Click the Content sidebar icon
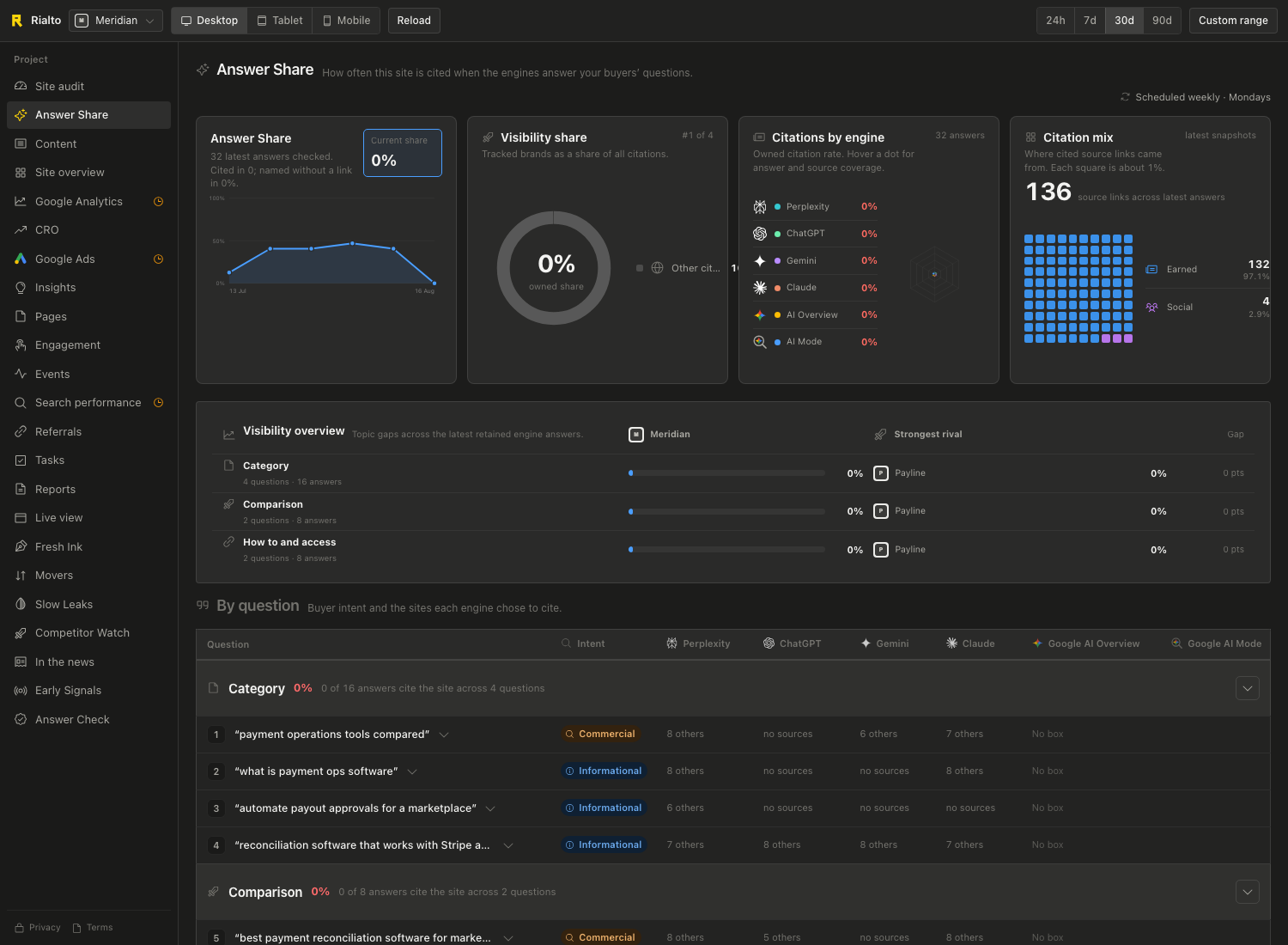The width and height of the screenshot is (1288, 945). [21, 143]
